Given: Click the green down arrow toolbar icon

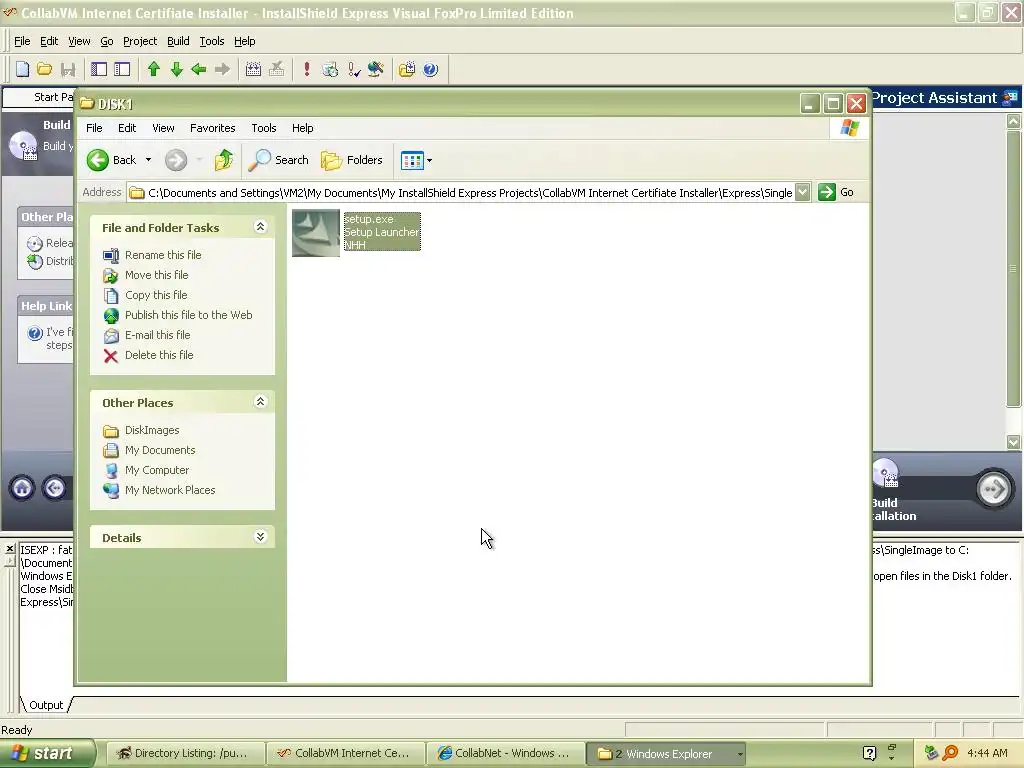Looking at the screenshot, I should pyautogui.click(x=176, y=69).
